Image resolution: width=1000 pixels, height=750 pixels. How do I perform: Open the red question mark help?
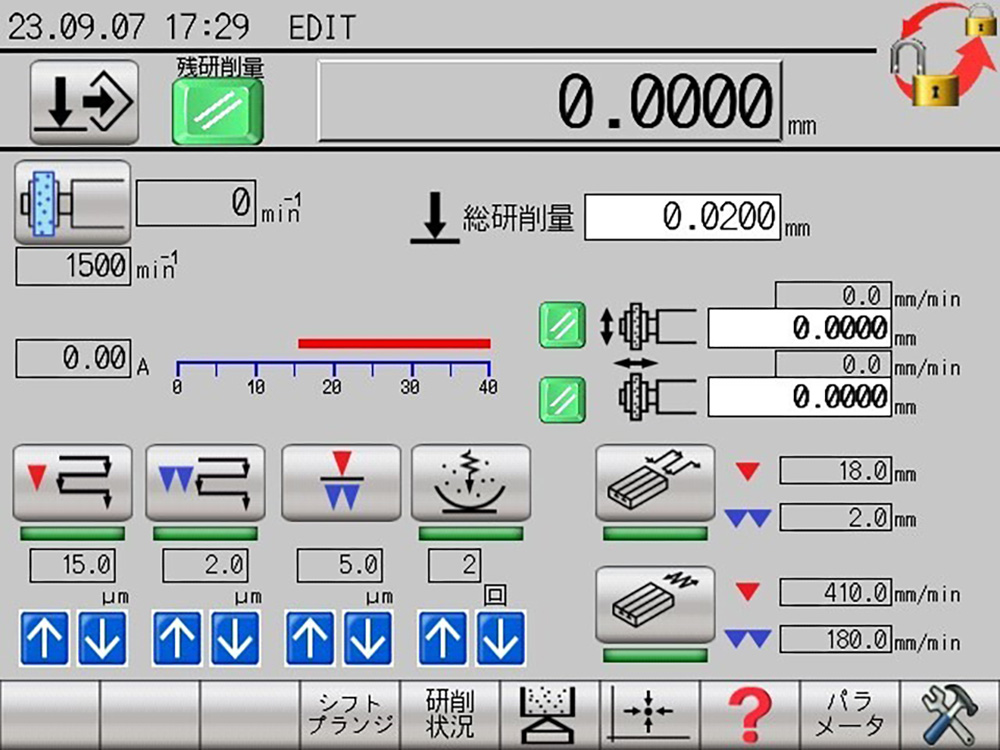749,715
